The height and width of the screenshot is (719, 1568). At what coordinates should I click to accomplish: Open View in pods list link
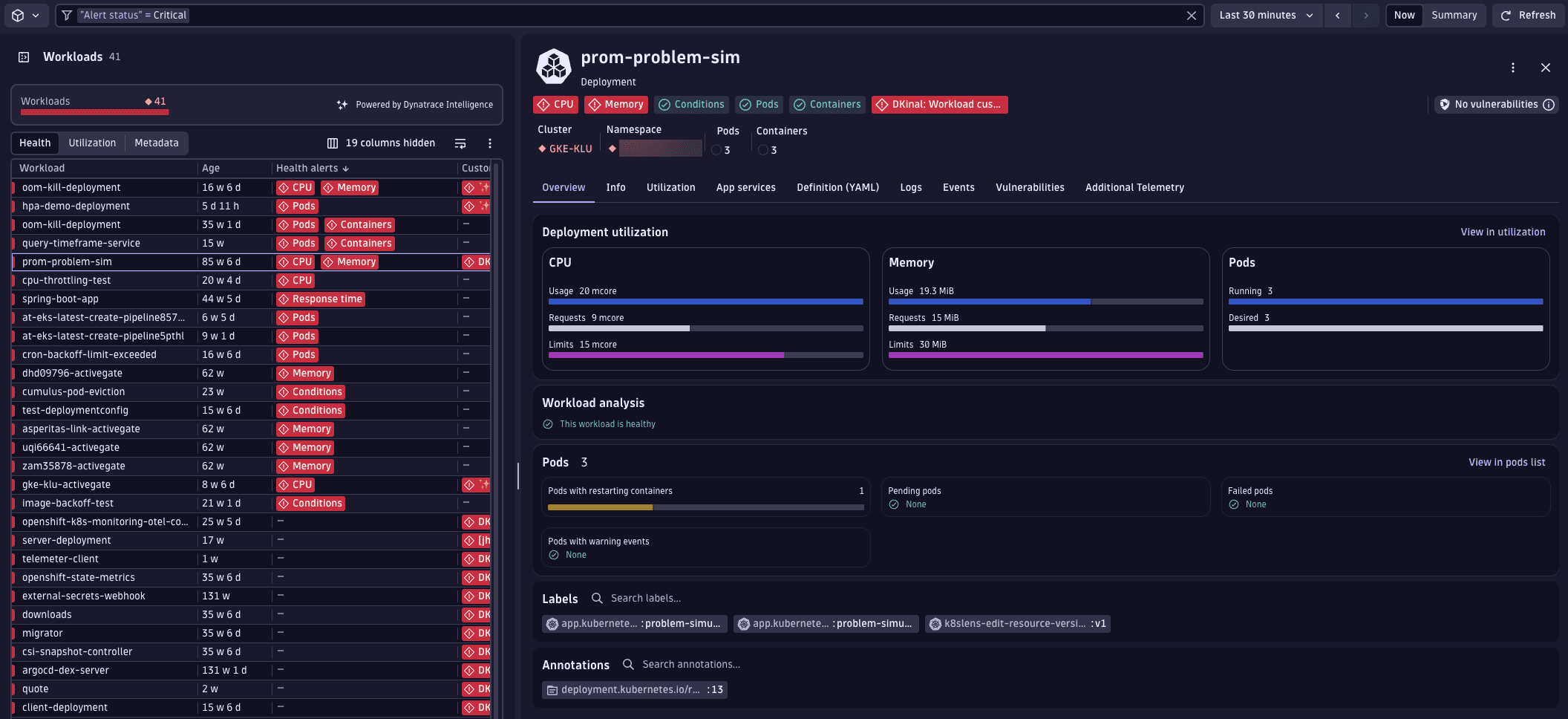1507,461
